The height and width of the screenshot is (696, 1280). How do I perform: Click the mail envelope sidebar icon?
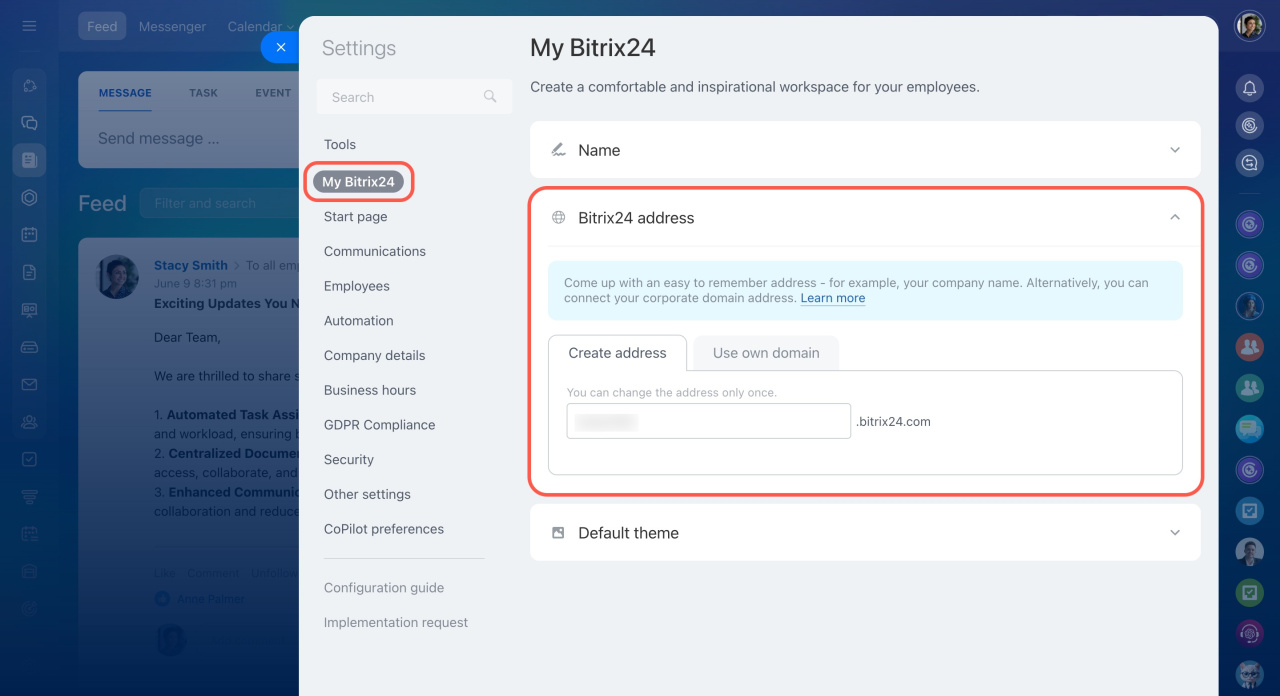[29, 384]
